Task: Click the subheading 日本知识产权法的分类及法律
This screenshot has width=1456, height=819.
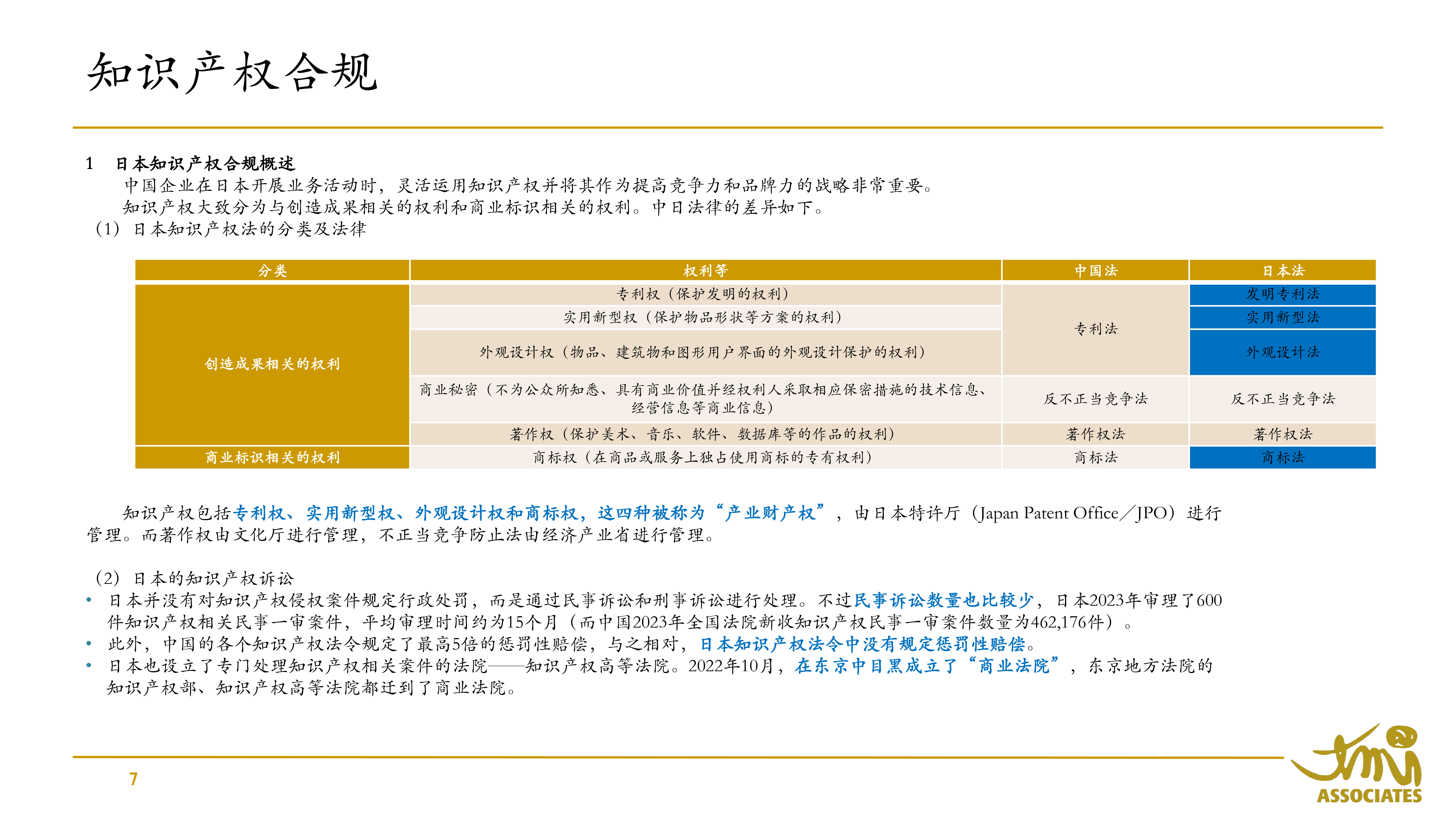Action: pos(249,229)
